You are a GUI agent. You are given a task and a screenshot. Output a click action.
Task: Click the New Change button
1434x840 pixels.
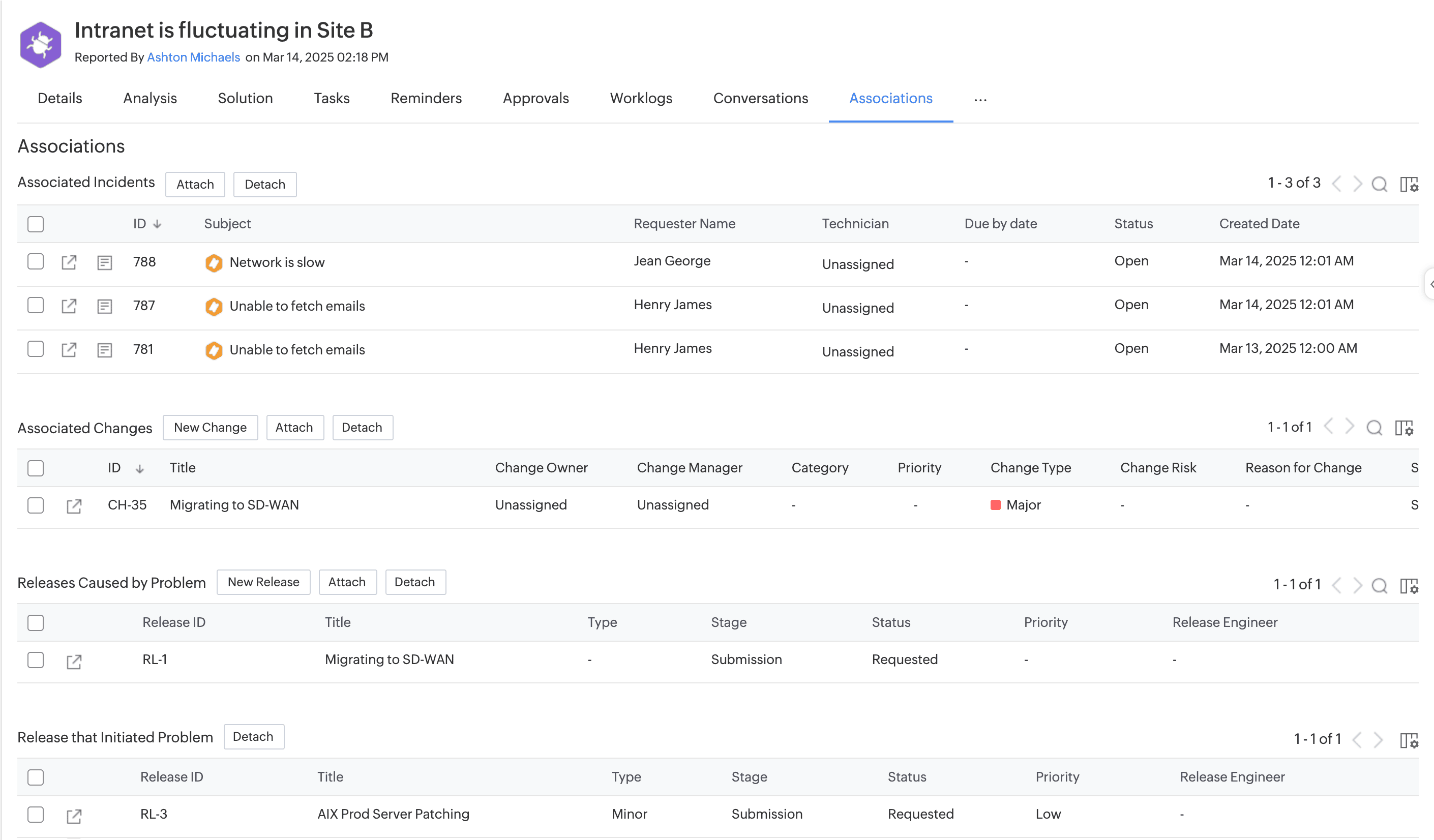(x=210, y=428)
